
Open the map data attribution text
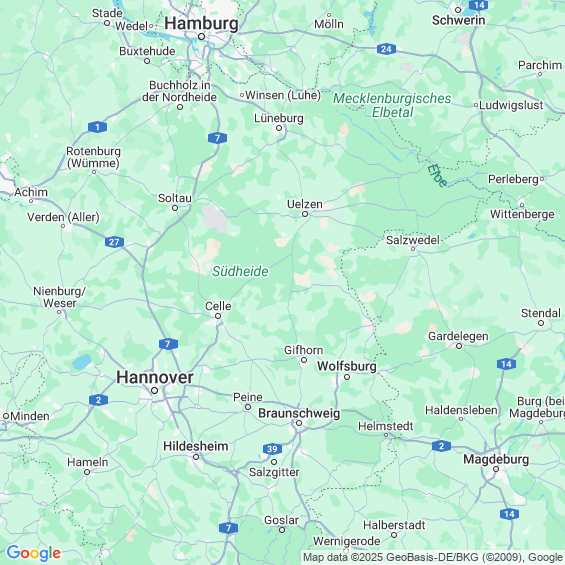pos(433,557)
